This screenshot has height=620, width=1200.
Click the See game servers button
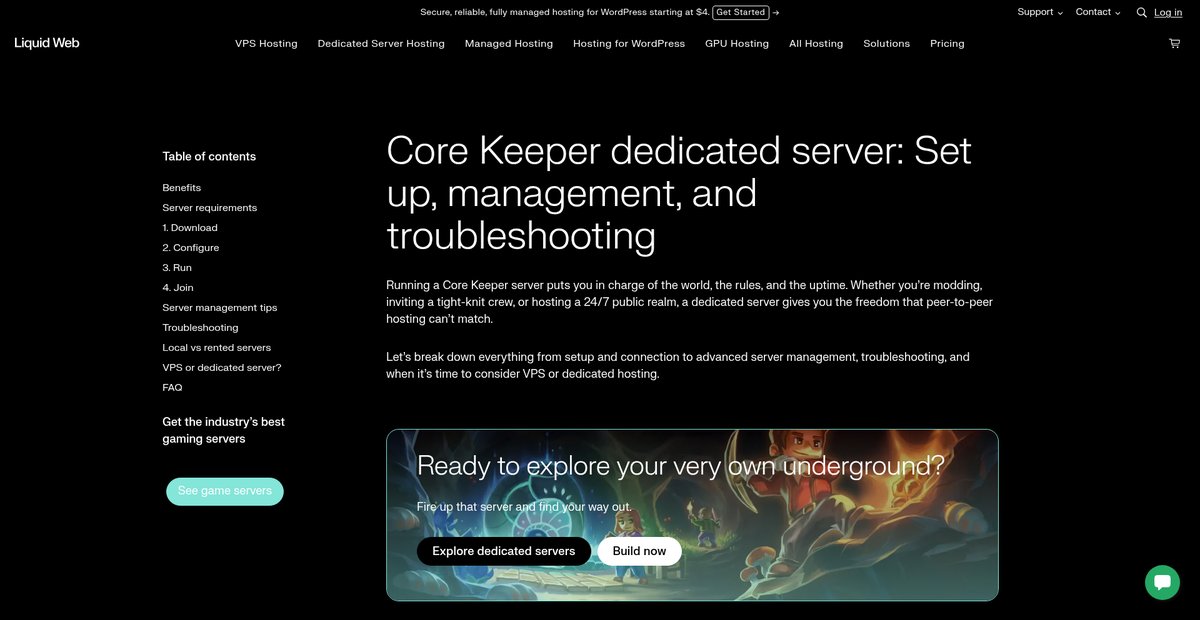(225, 491)
